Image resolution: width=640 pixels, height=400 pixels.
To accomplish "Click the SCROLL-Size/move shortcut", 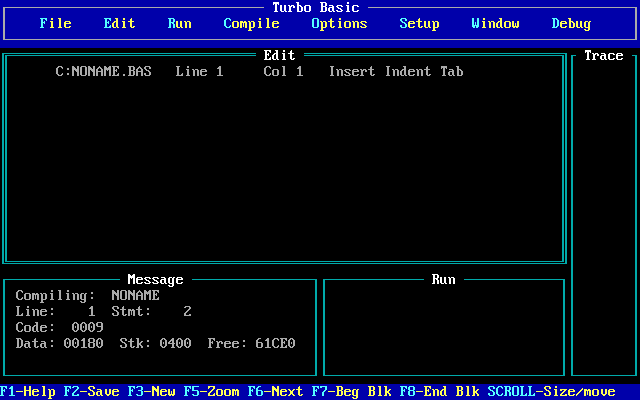I will tap(551, 391).
